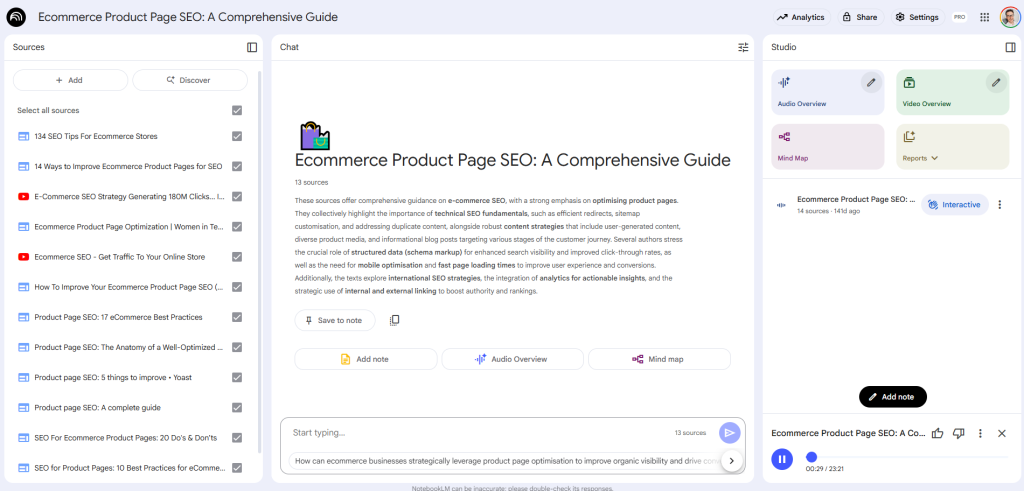Click the audio playback progress slider
The image size is (1024, 491).
pyautogui.click(x=910, y=457)
